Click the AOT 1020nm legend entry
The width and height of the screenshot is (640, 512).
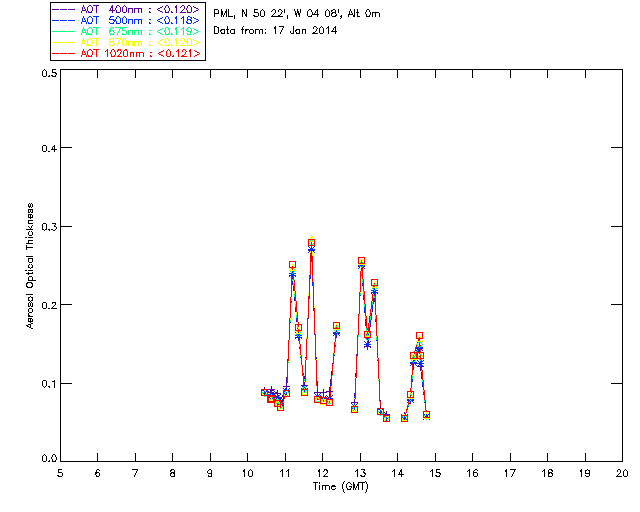point(126,53)
